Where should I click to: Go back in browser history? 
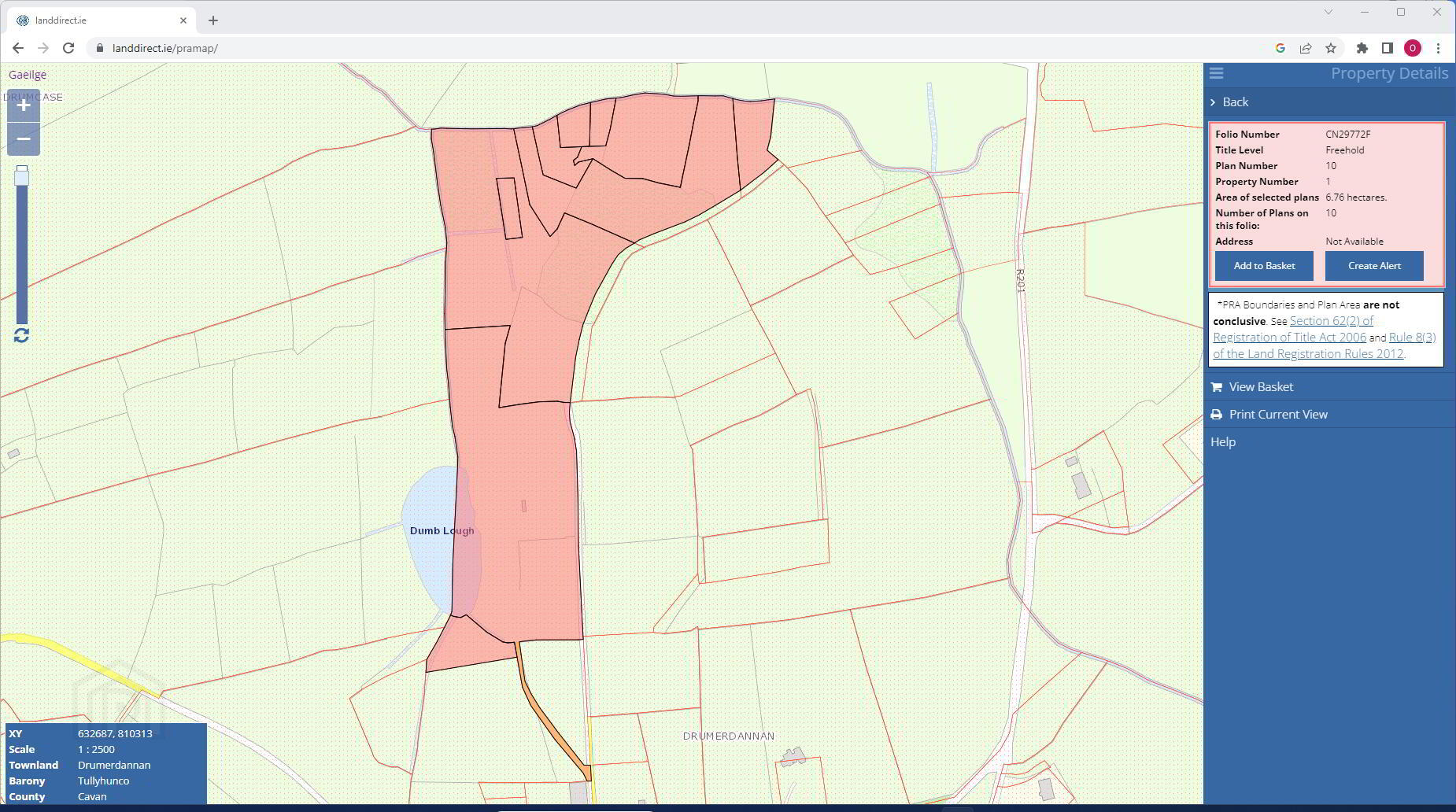point(18,48)
